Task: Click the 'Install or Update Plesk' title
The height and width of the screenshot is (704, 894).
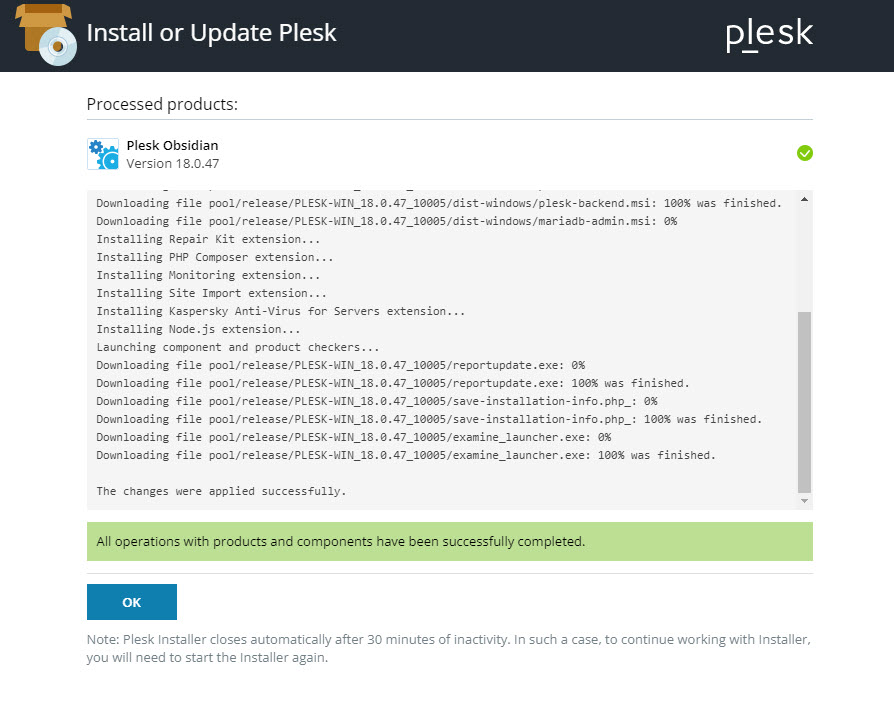Action: [212, 32]
